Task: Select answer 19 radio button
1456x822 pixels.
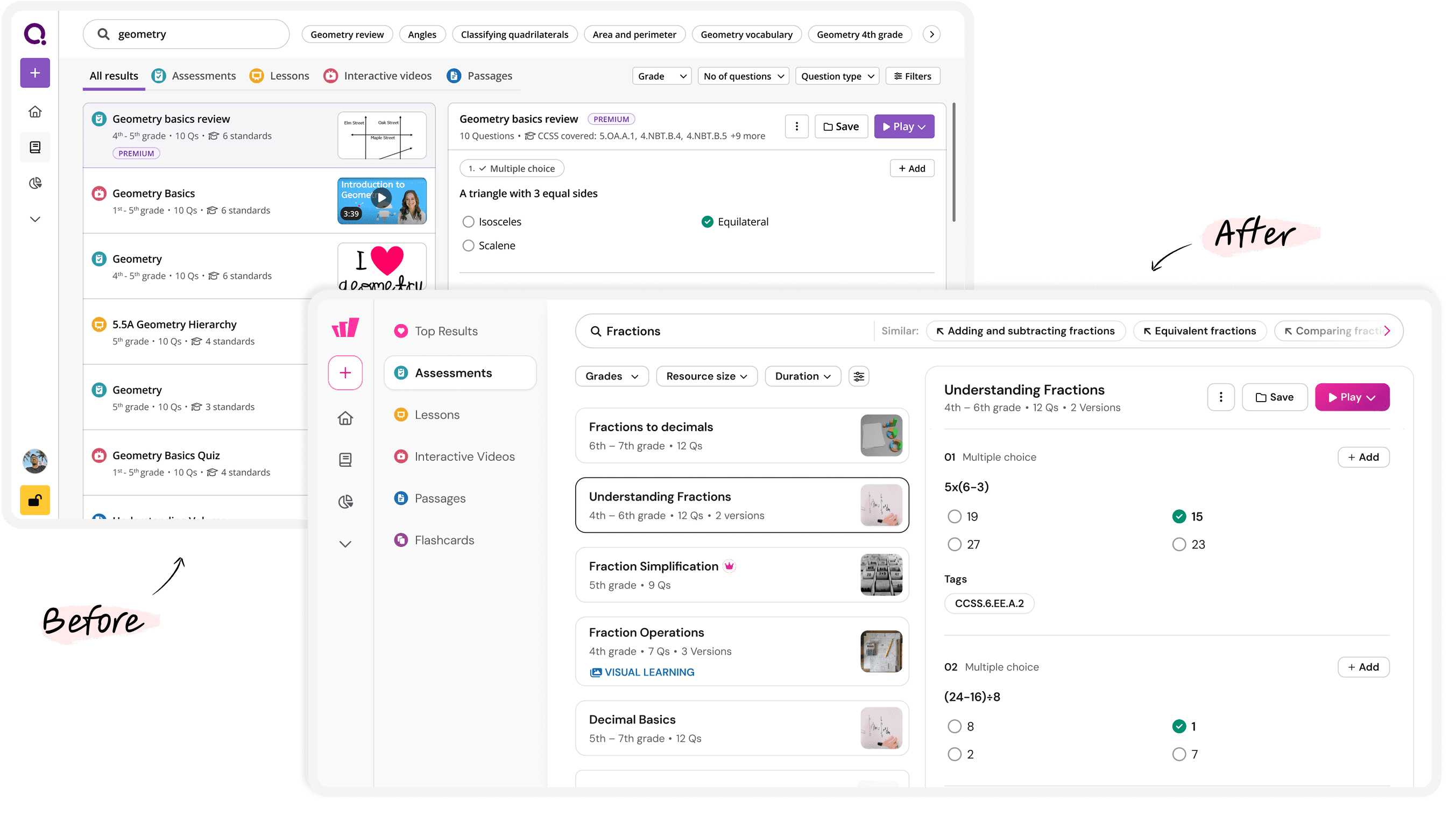Action: pos(954,517)
